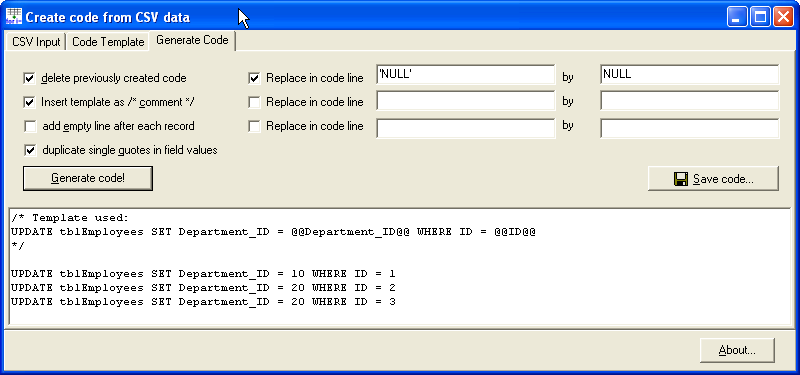Enable the third Replace in code line checkbox
800x375 pixels.
pyautogui.click(x=254, y=126)
